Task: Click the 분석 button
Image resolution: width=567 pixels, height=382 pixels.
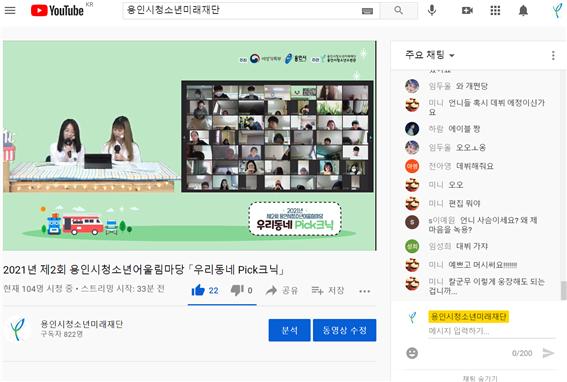Action: (x=289, y=330)
